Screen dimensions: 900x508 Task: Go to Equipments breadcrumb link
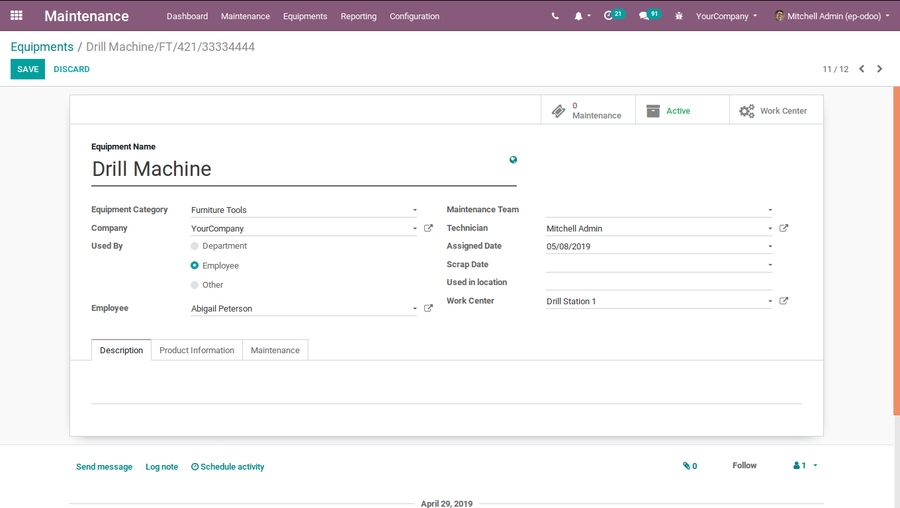tap(42, 46)
